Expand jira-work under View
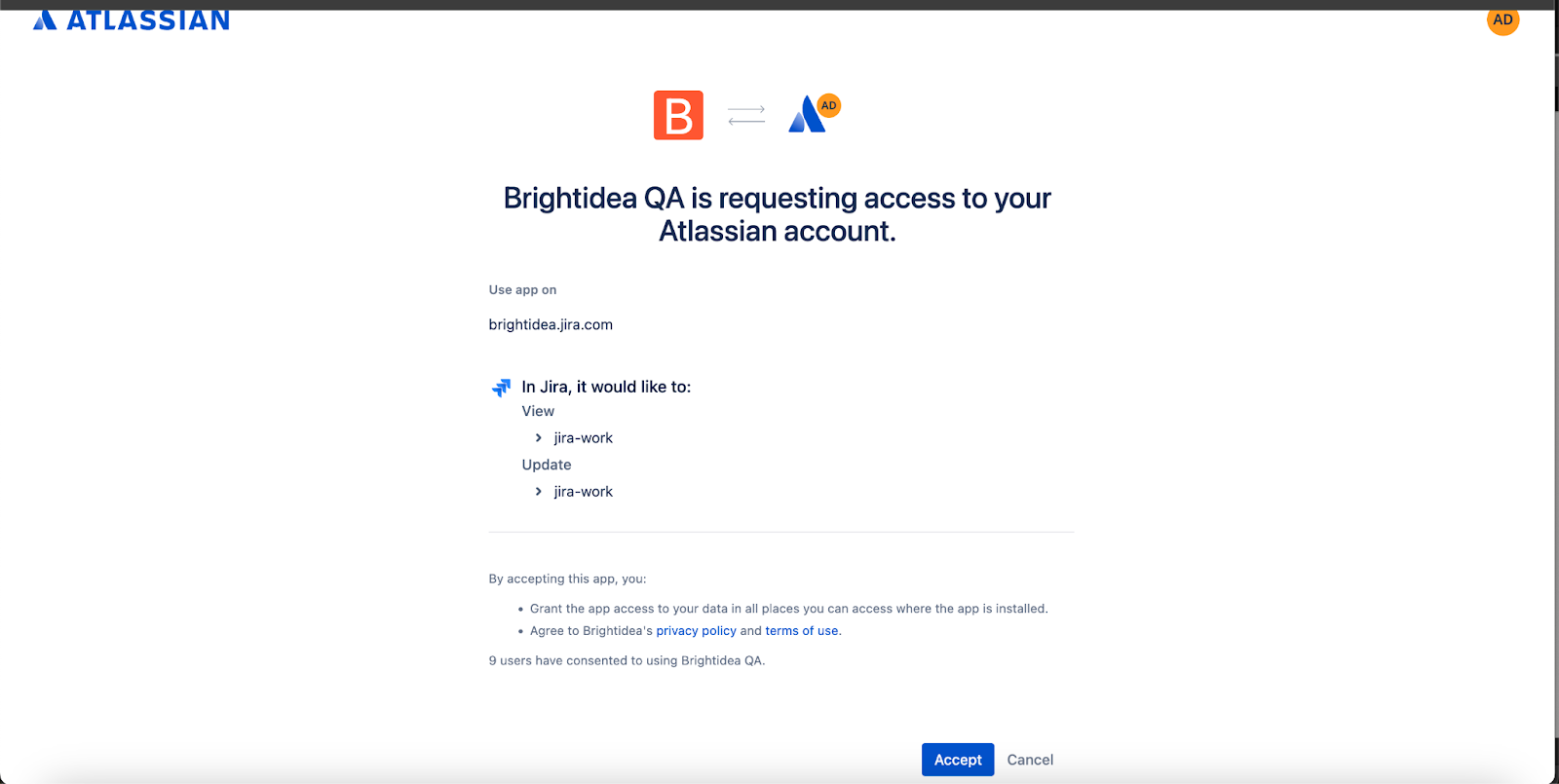 click(x=538, y=438)
